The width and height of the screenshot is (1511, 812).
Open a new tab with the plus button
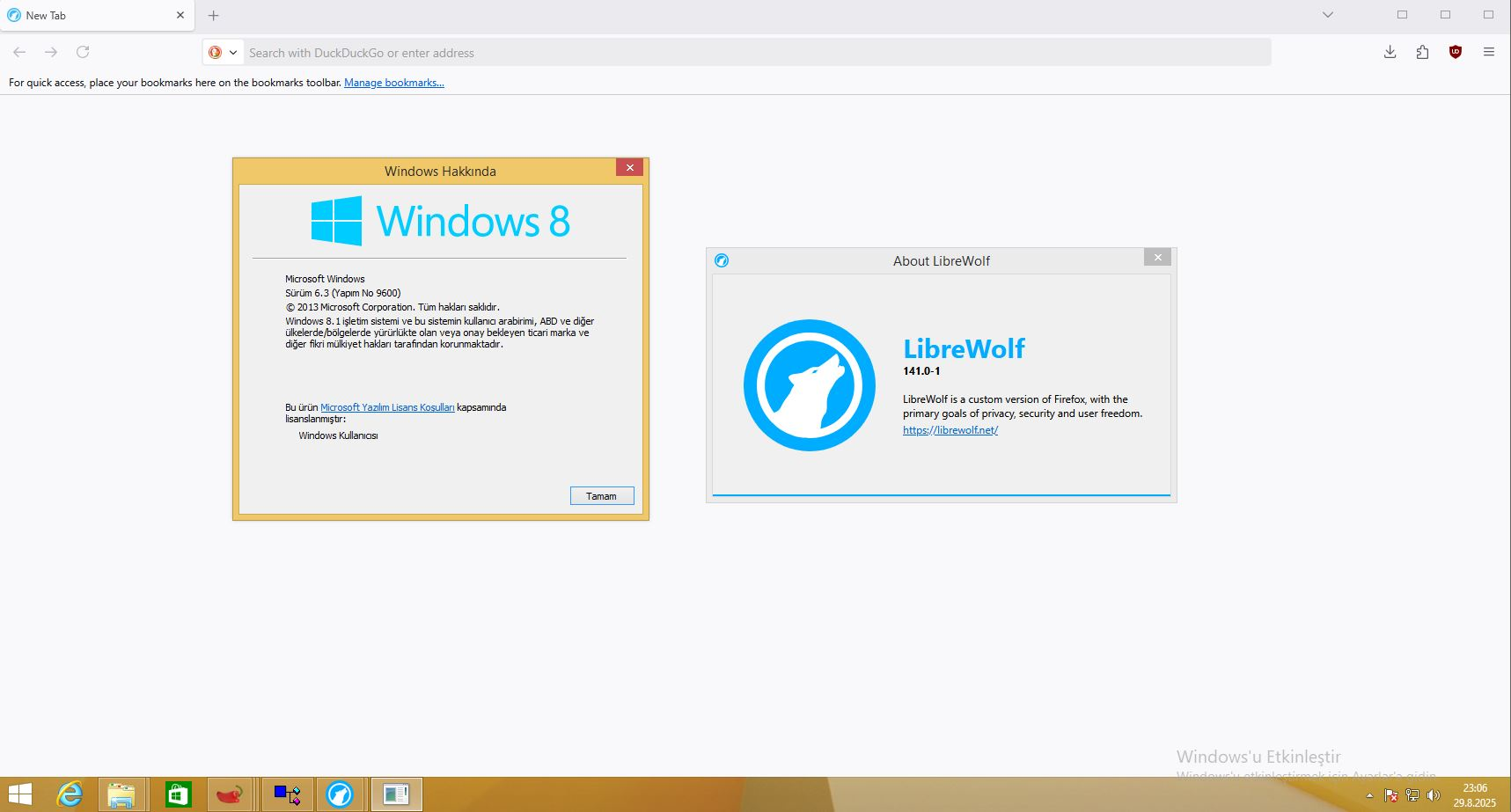[213, 16]
